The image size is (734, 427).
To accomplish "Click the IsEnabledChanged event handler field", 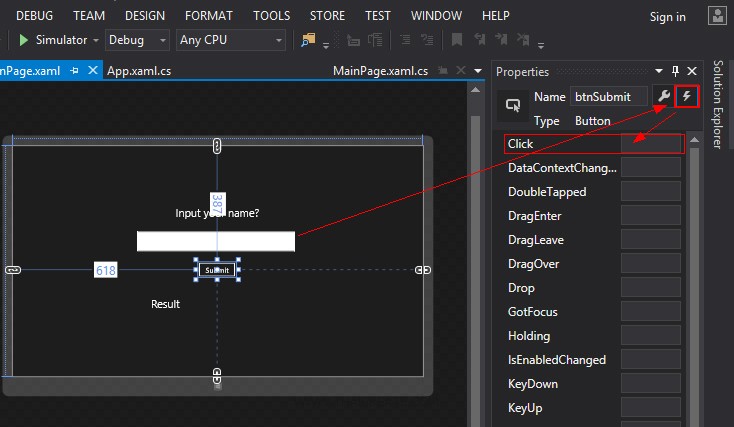I will 651,359.
